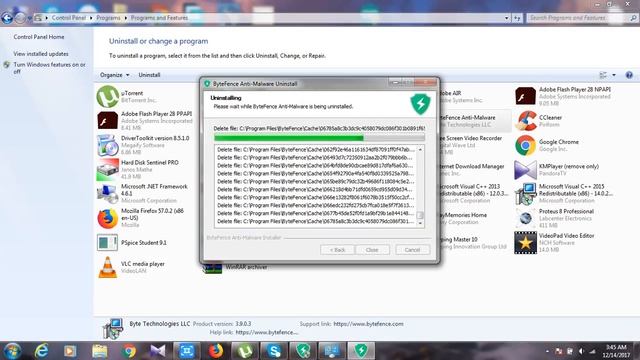Select Adobe Flash Player 28 PPAPI icon

107,121
